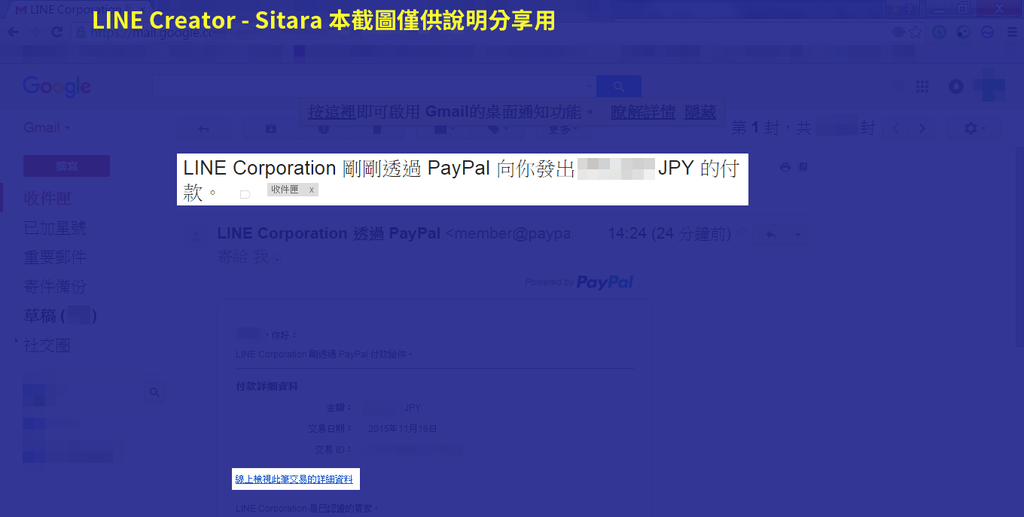This screenshot has width=1024, height=517.
Task: Open 收件匣 in the sidebar
Action: point(48,198)
